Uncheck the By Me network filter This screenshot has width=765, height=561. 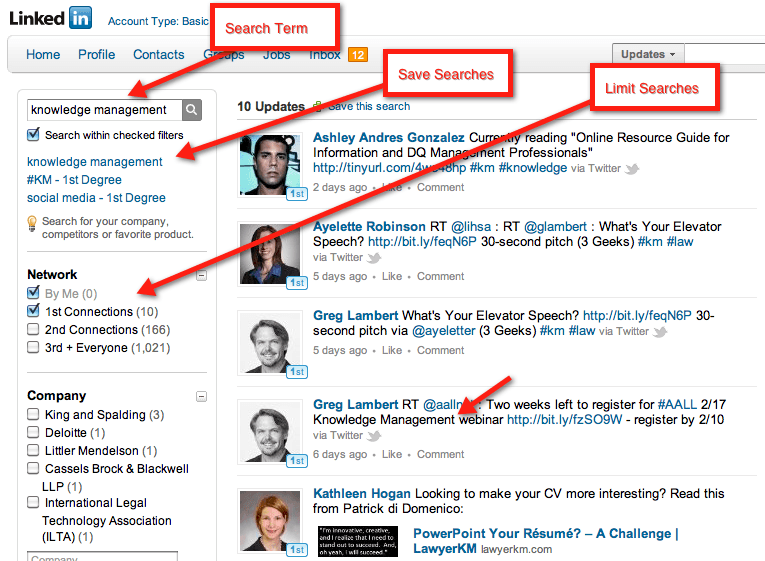click(33, 293)
